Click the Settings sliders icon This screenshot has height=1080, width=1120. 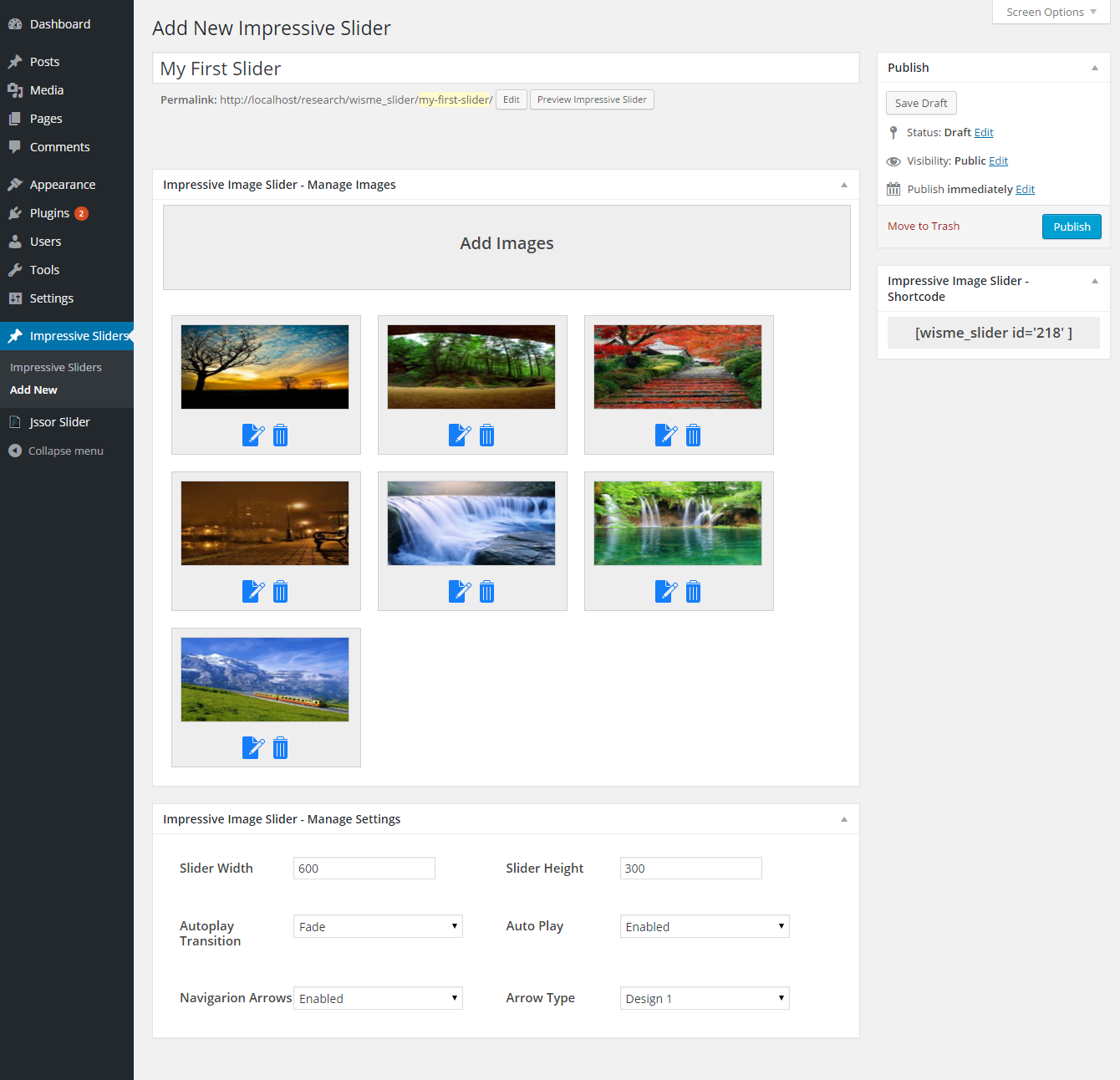point(15,298)
